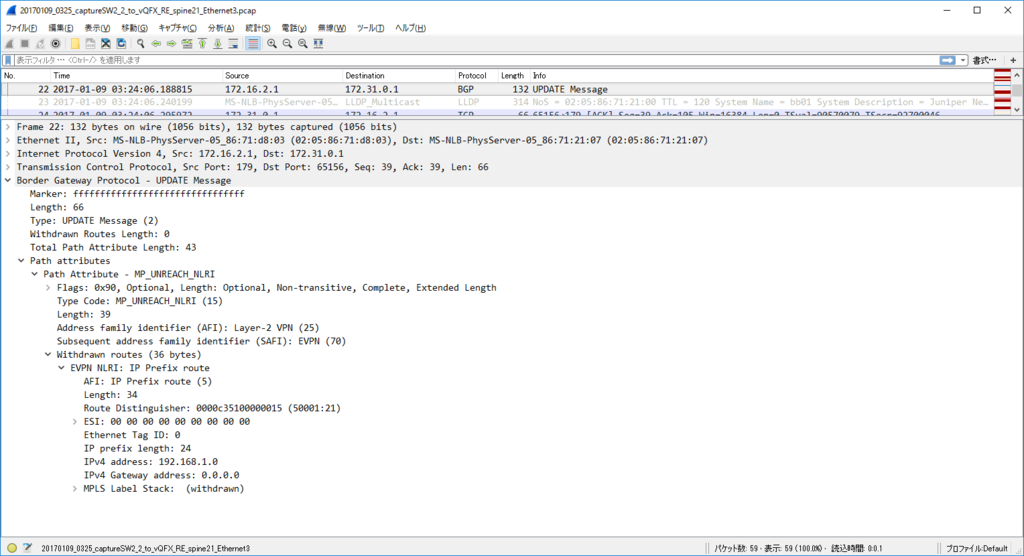Viewport: 1024px width, 556px height.
Task: Open the ファイル(F) menu
Action: pyautogui.click(x=21, y=28)
